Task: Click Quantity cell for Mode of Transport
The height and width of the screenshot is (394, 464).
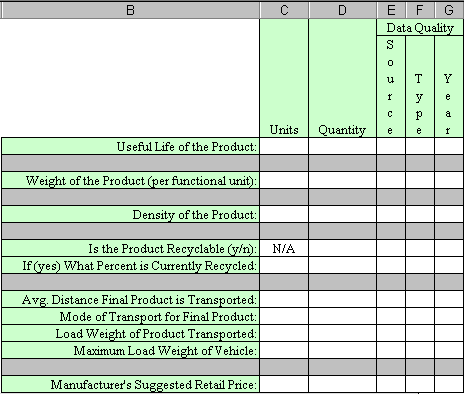Action: pos(342,316)
